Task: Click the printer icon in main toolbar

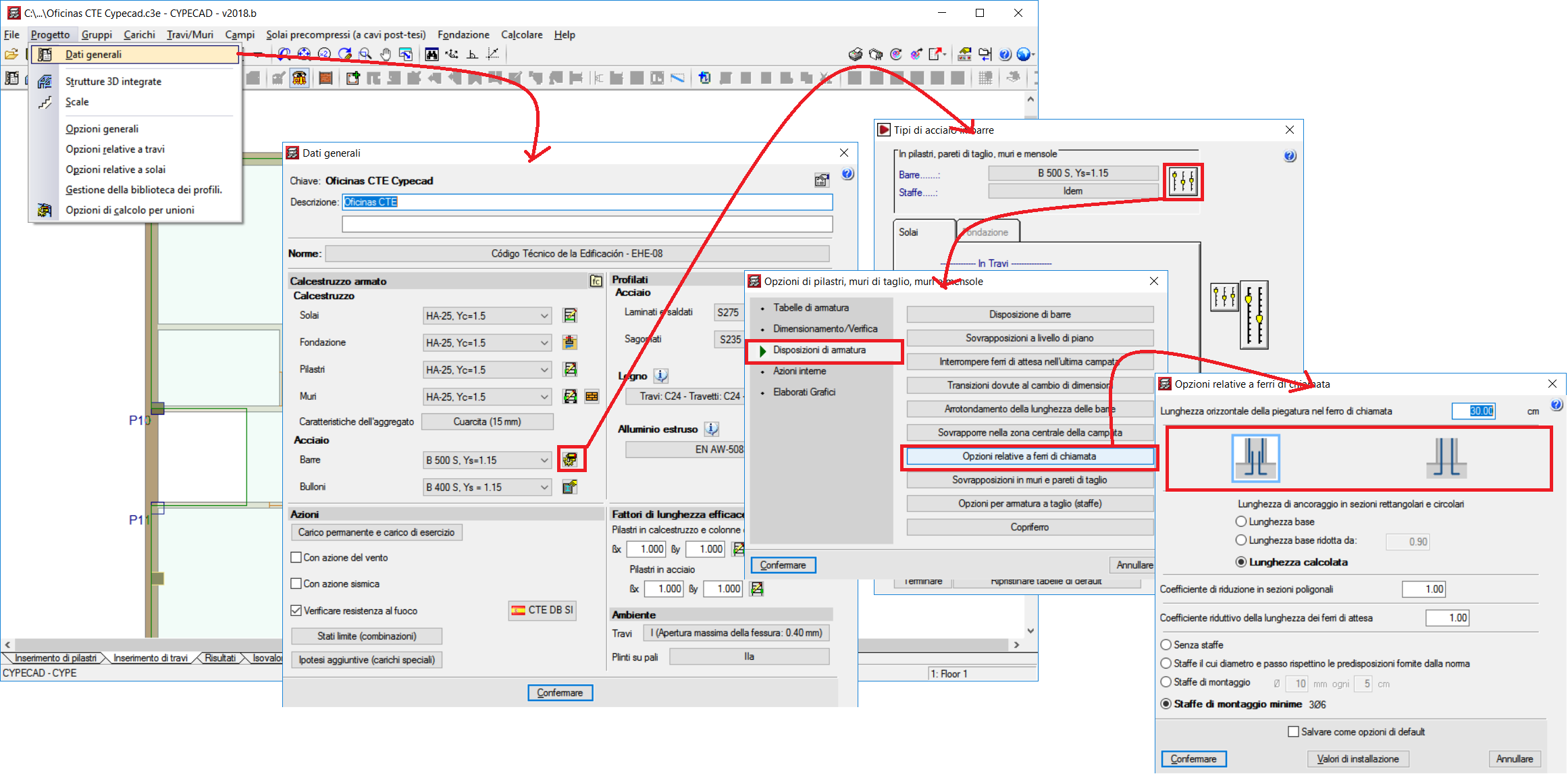Action: pos(856,54)
